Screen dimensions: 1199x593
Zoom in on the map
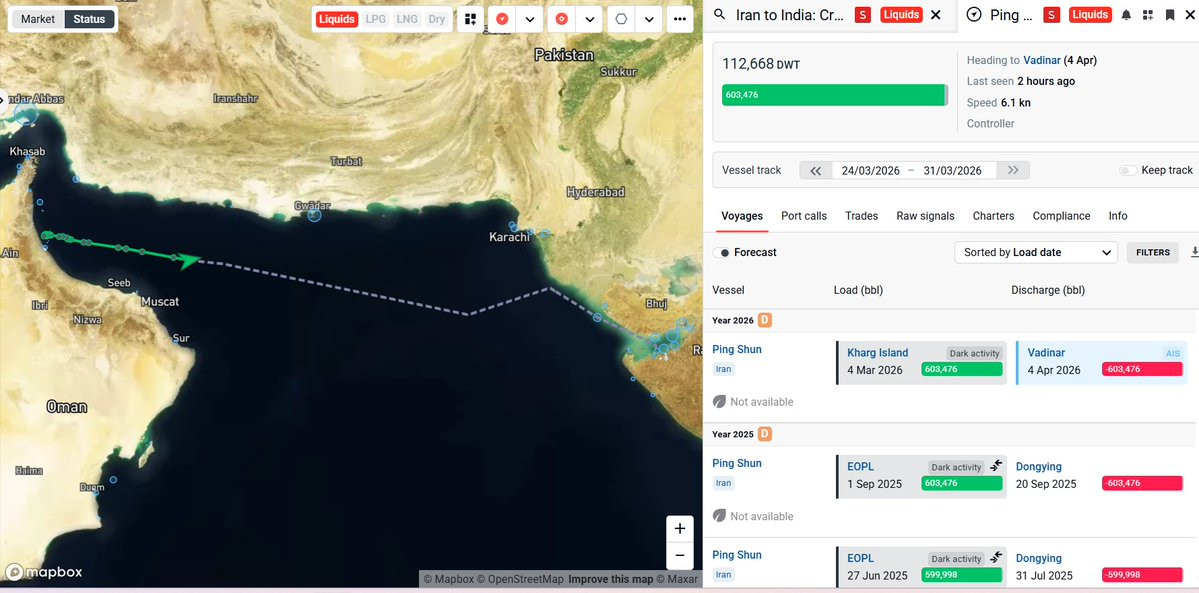tap(680, 529)
